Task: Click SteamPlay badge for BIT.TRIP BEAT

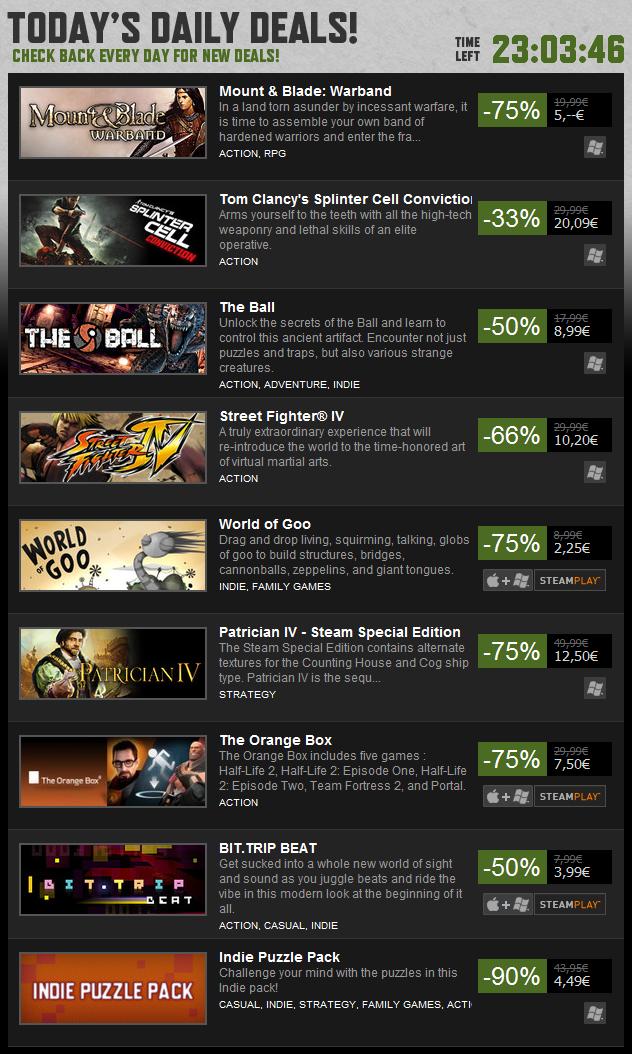Action: click(570, 904)
